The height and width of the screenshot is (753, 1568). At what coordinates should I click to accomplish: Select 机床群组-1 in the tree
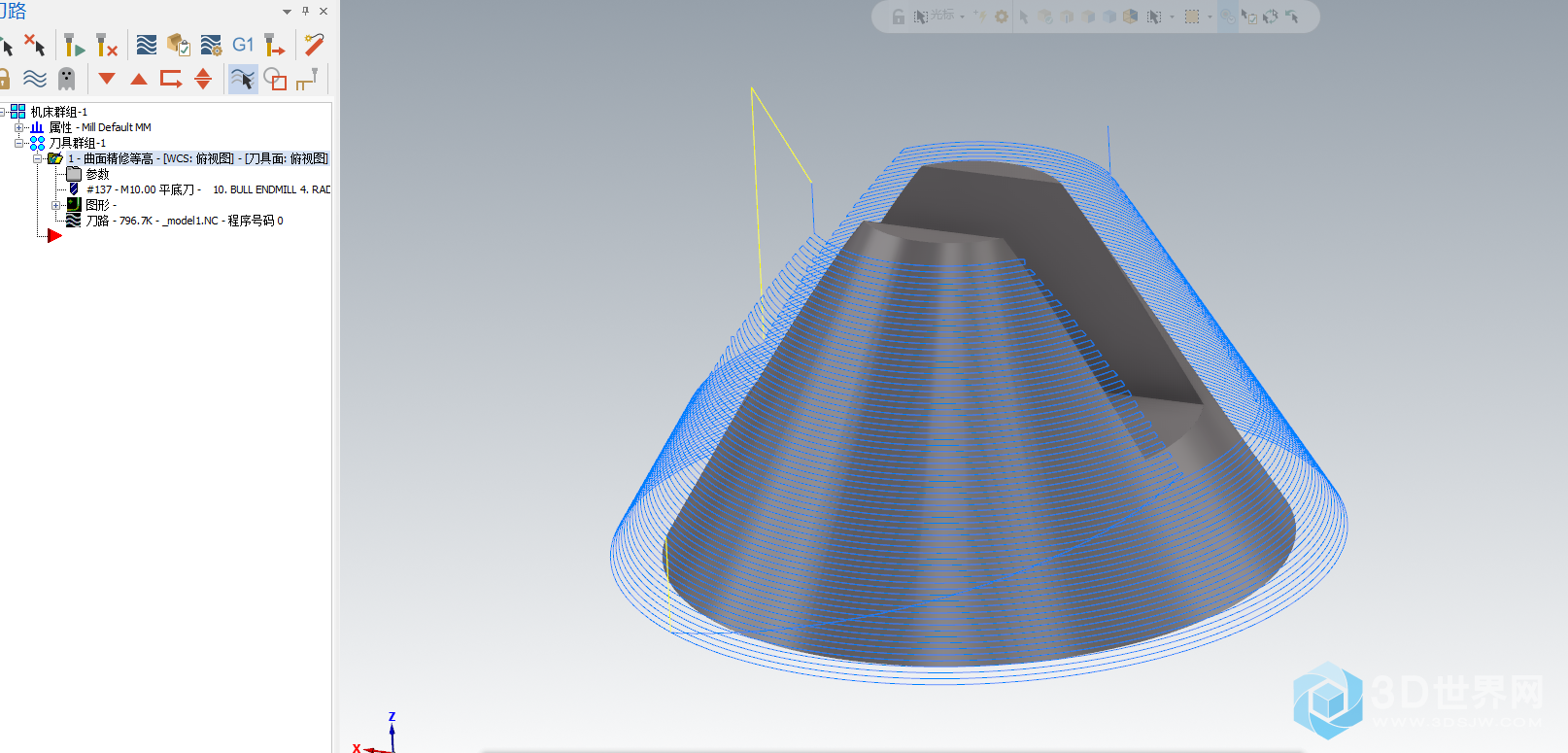58,112
